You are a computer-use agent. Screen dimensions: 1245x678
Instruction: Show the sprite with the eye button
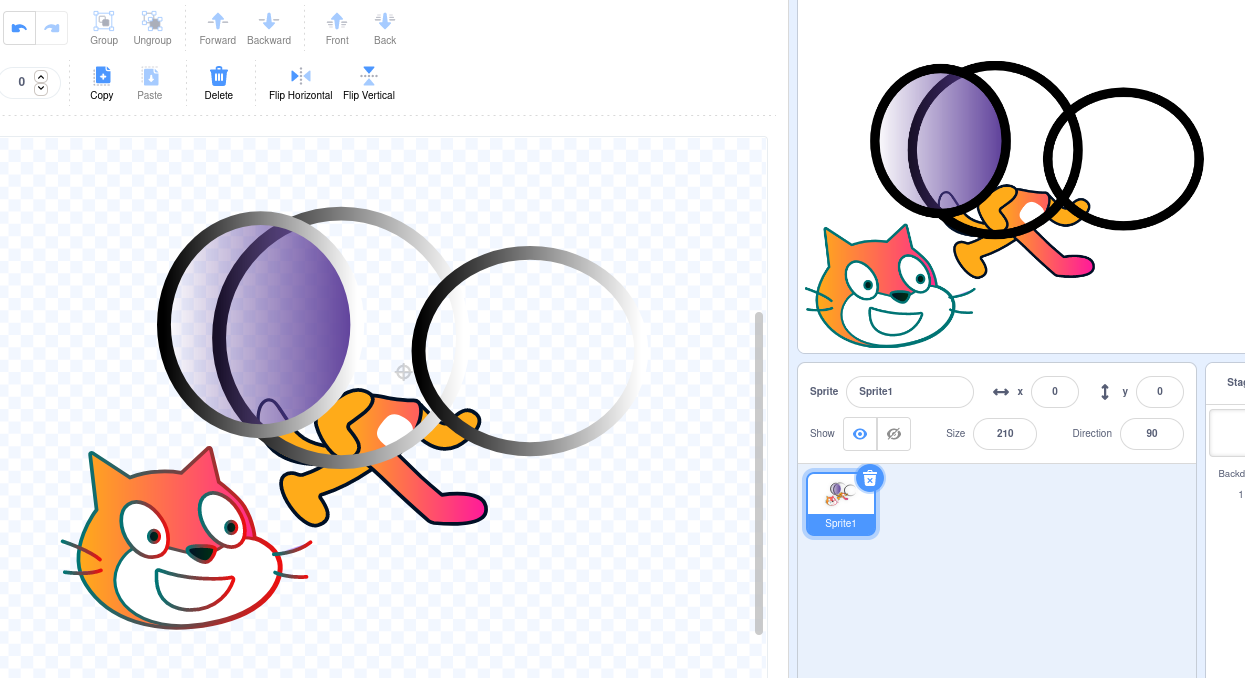coord(860,434)
